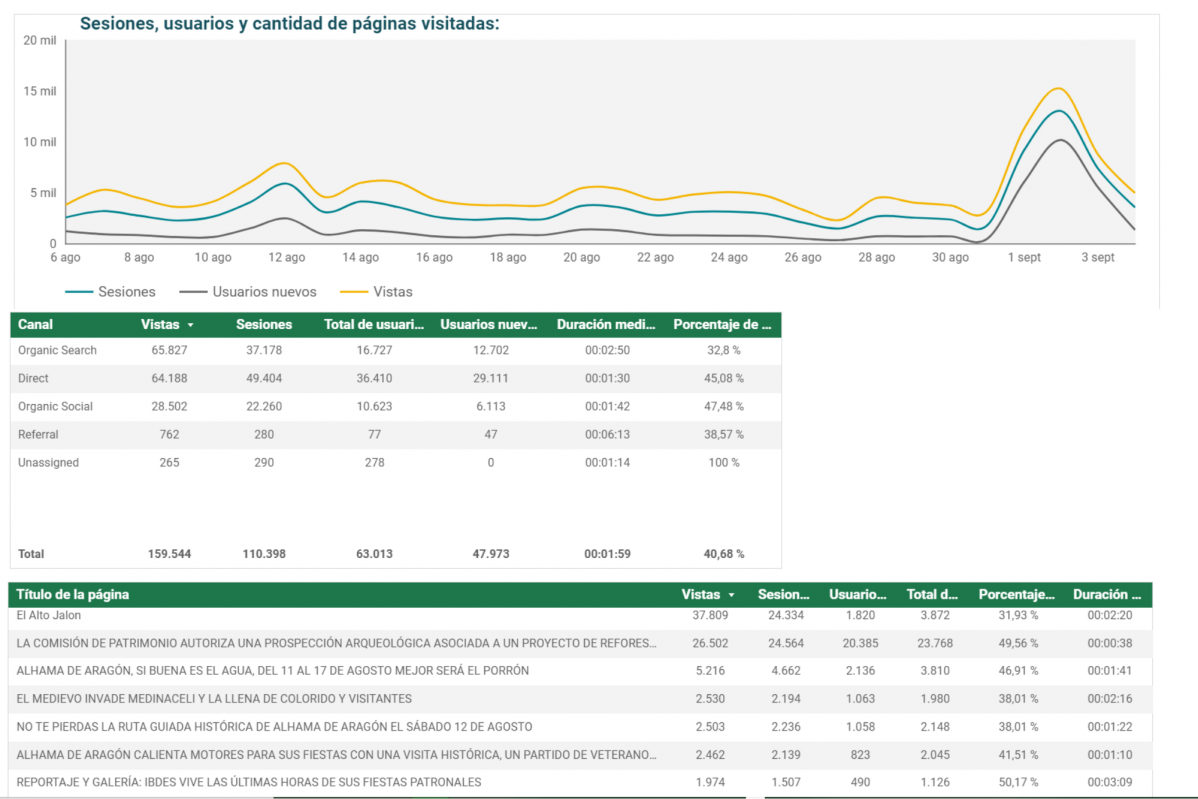Toggle Usuarios nuevos series in legend

pos(248,292)
